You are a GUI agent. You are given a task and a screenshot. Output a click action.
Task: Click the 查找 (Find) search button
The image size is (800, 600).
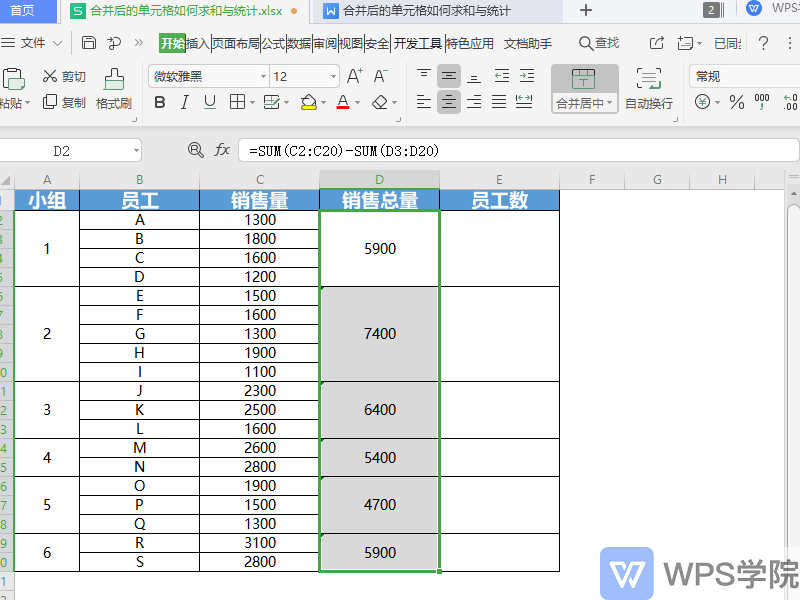click(x=599, y=43)
